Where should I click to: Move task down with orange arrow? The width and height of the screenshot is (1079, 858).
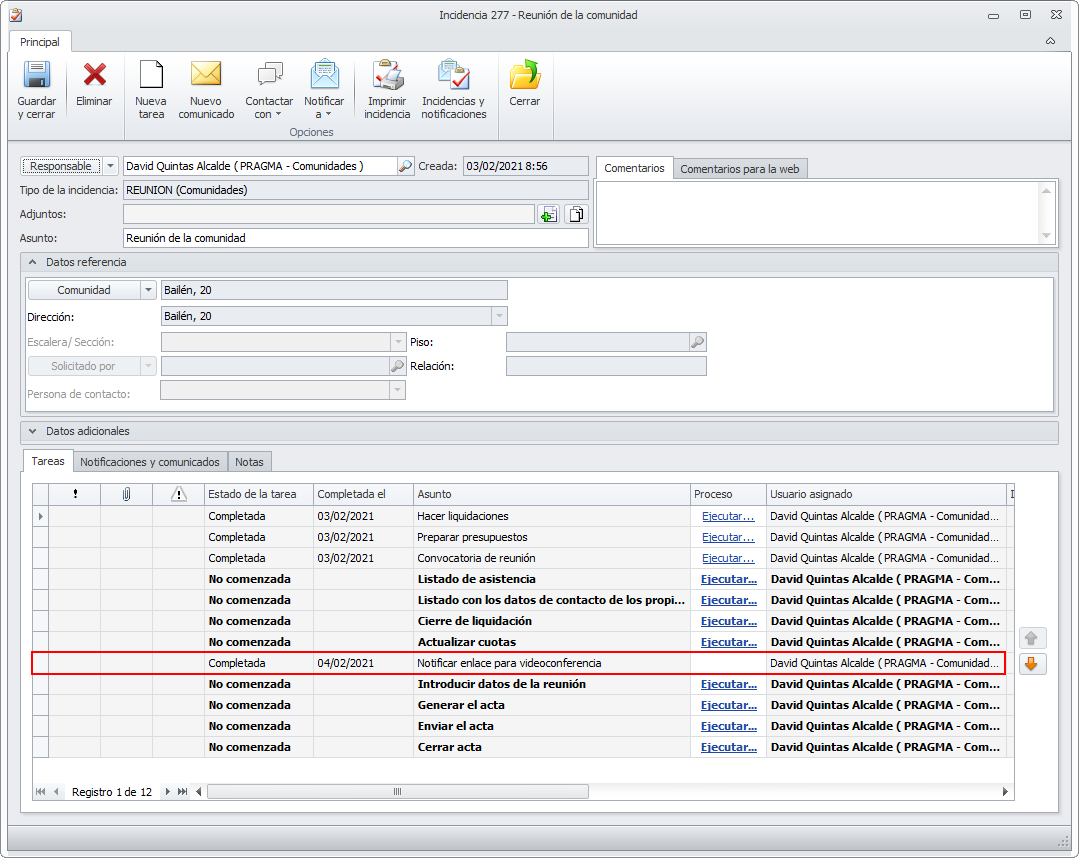[x=1033, y=664]
